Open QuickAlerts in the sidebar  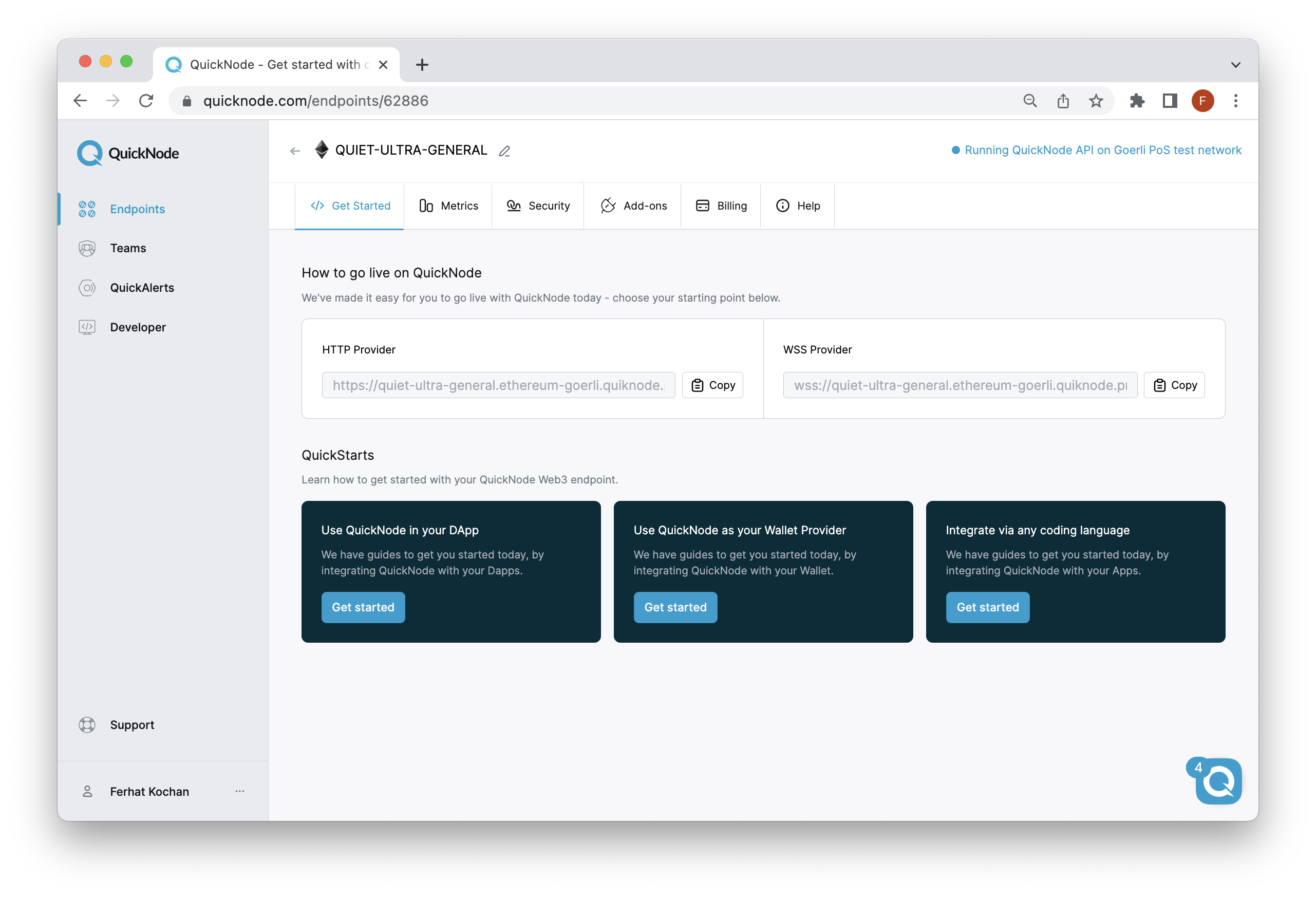pos(142,288)
